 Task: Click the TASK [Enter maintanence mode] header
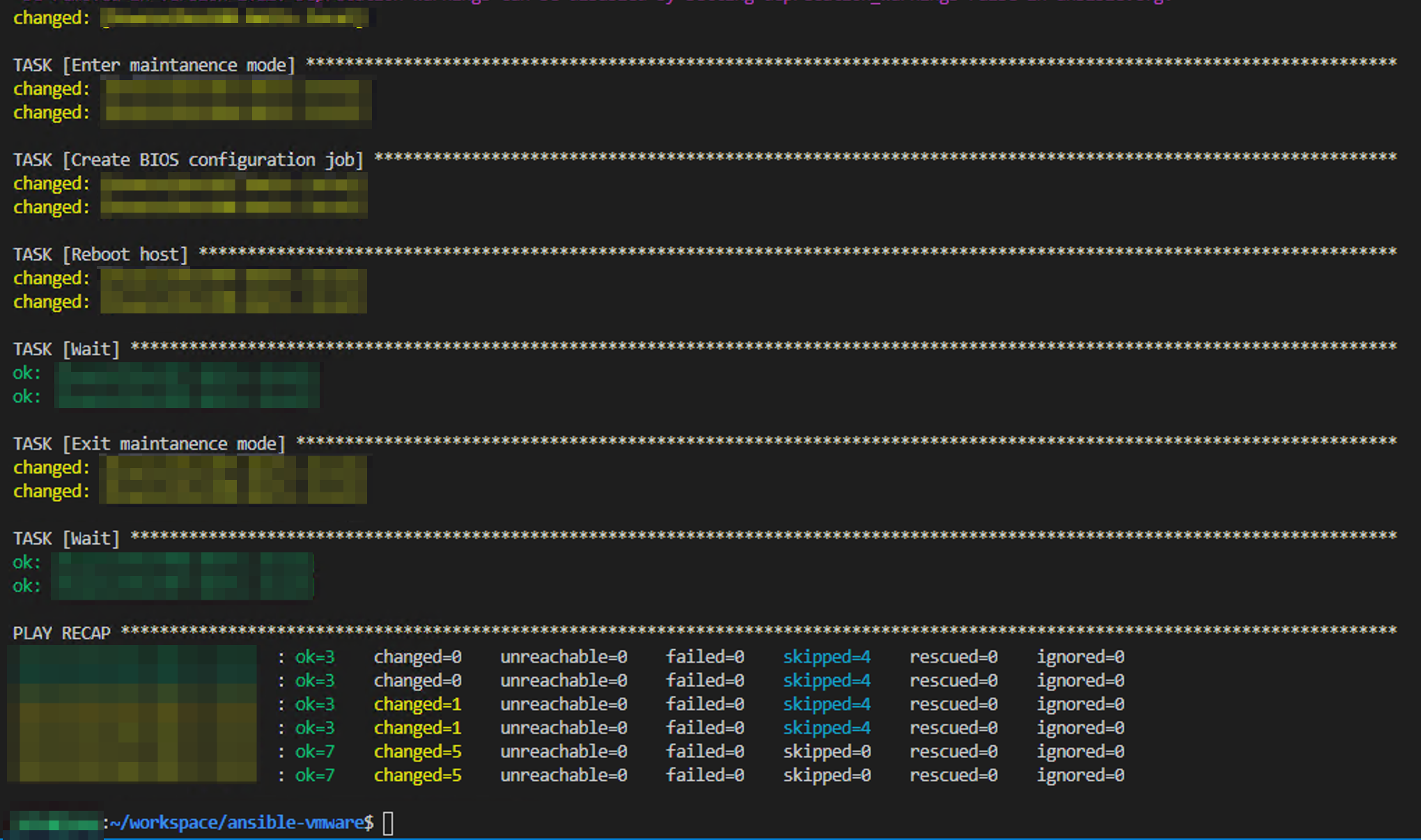tap(153, 64)
